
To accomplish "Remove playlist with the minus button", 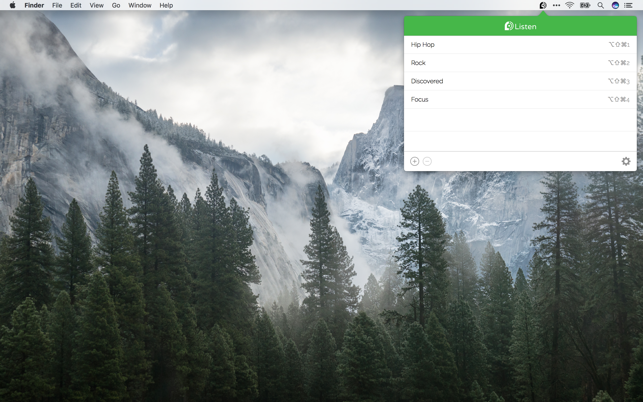I will tap(427, 161).
